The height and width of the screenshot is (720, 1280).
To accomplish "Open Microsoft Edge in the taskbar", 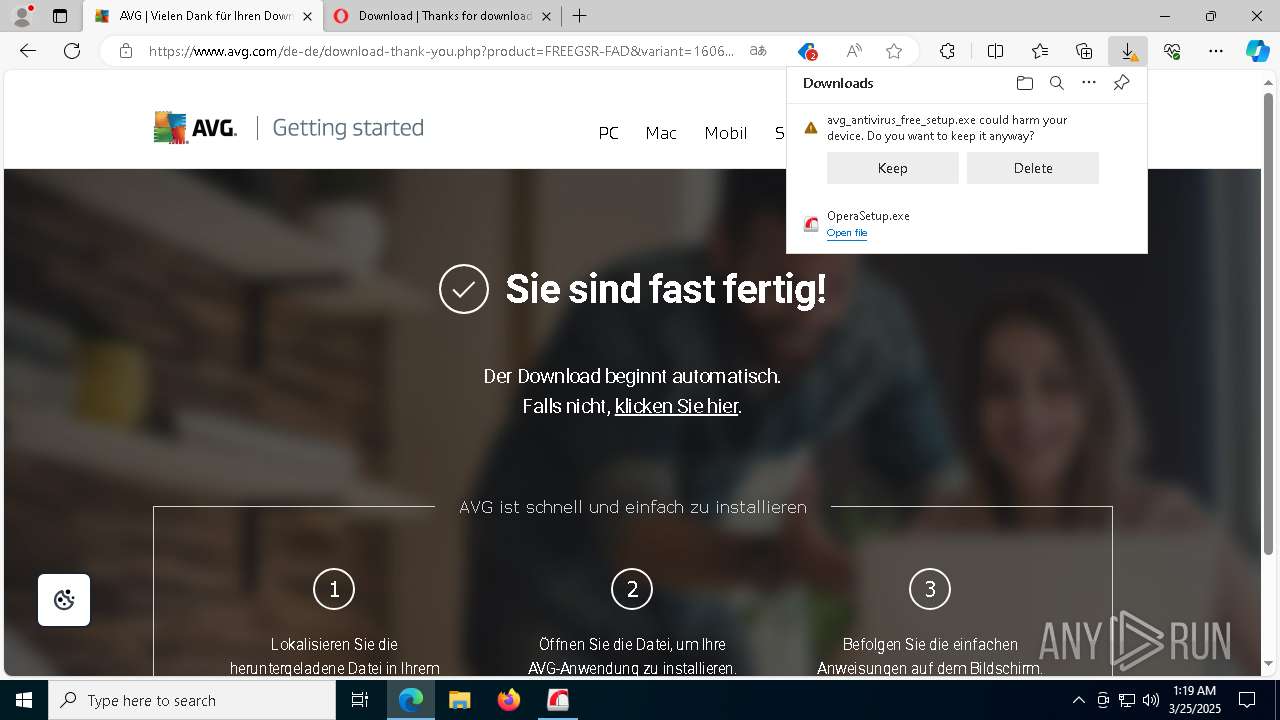I will pos(411,700).
